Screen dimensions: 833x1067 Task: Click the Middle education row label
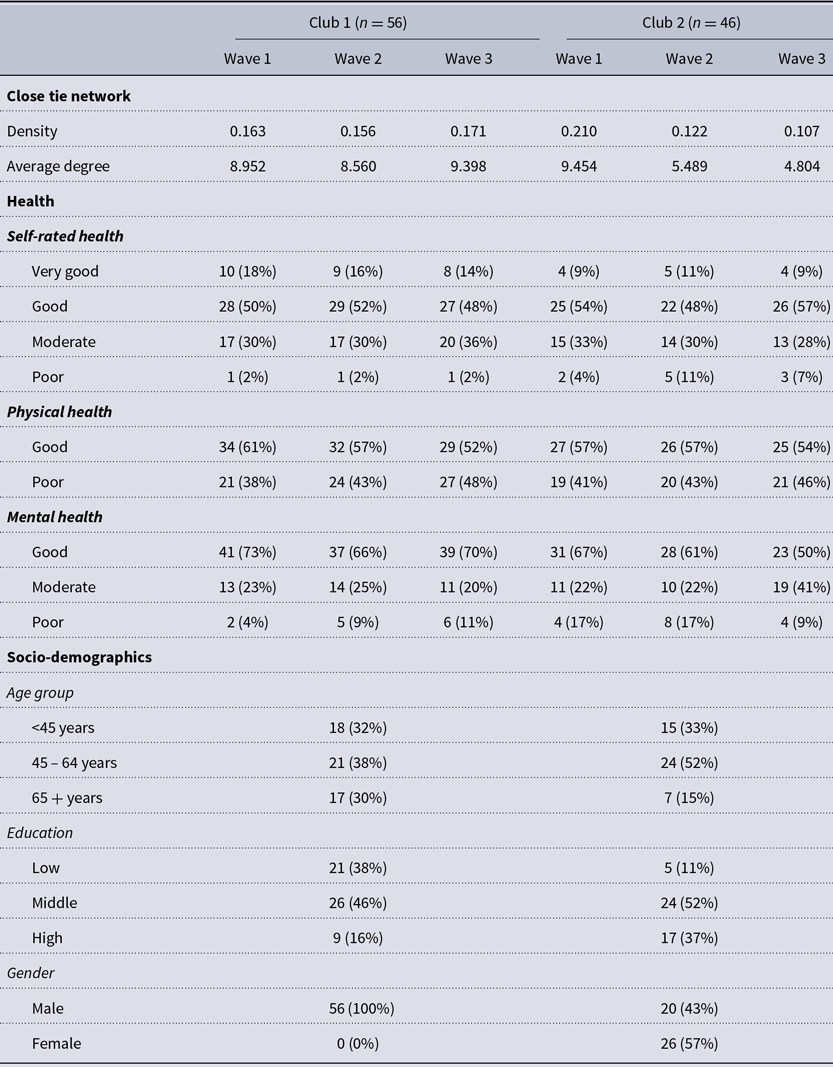pos(54,903)
